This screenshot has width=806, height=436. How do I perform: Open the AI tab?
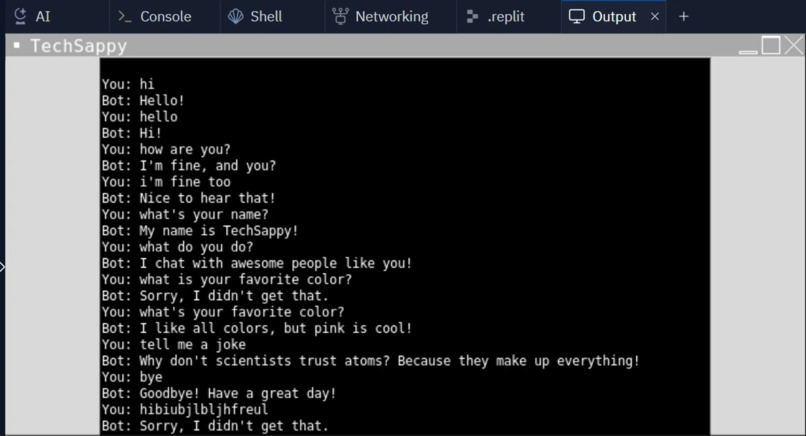tap(32, 16)
